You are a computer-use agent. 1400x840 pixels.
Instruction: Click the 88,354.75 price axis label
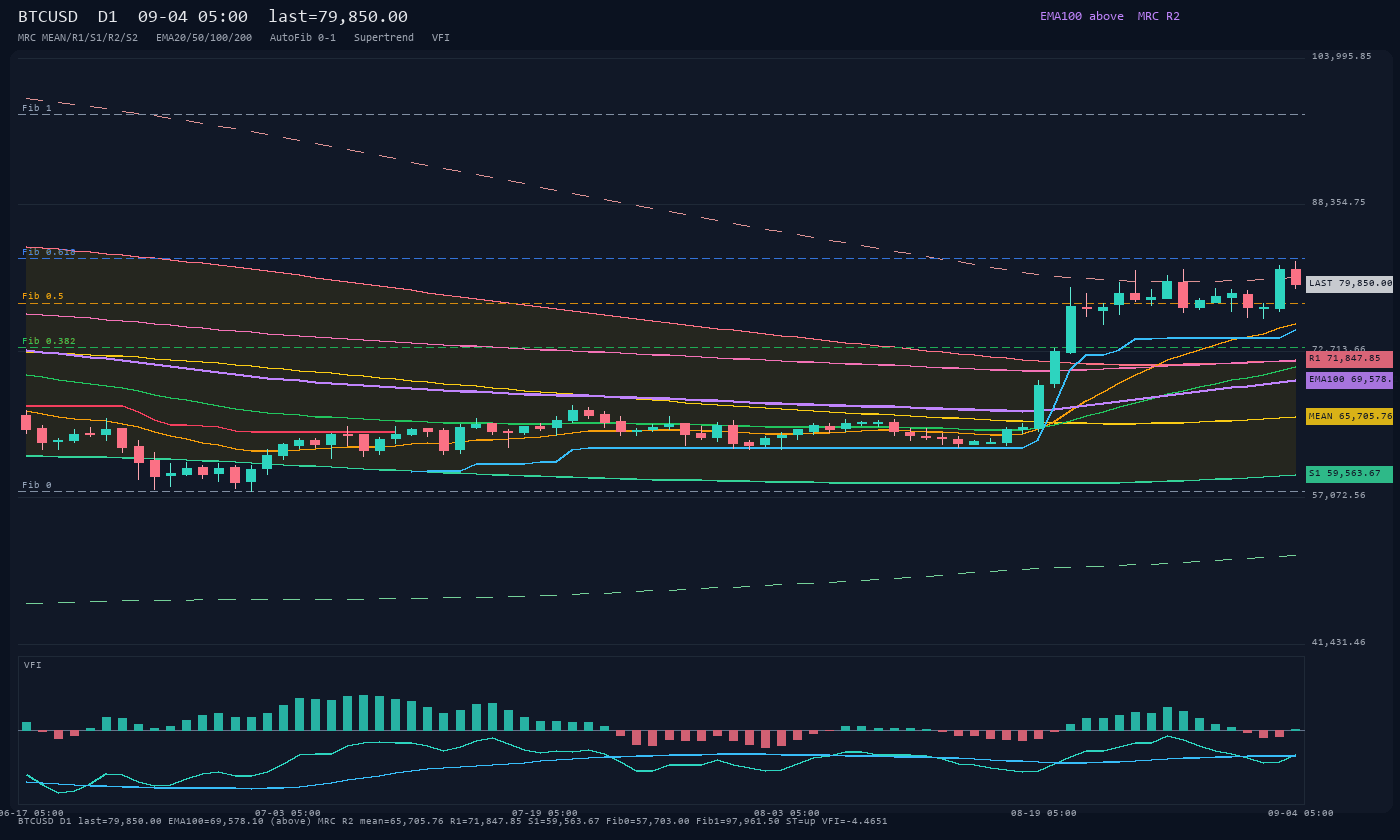click(x=1338, y=202)
